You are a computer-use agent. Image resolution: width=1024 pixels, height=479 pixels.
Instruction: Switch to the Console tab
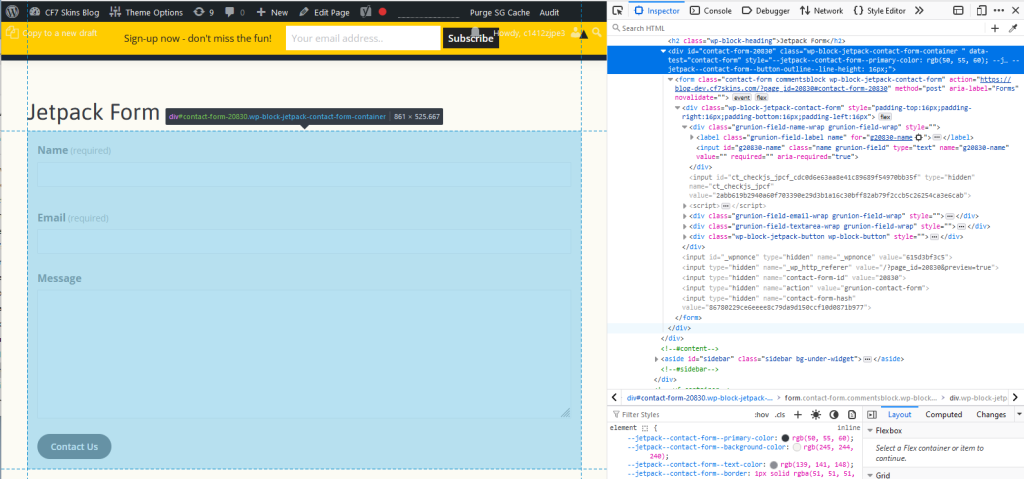click(x=710, y=11)
